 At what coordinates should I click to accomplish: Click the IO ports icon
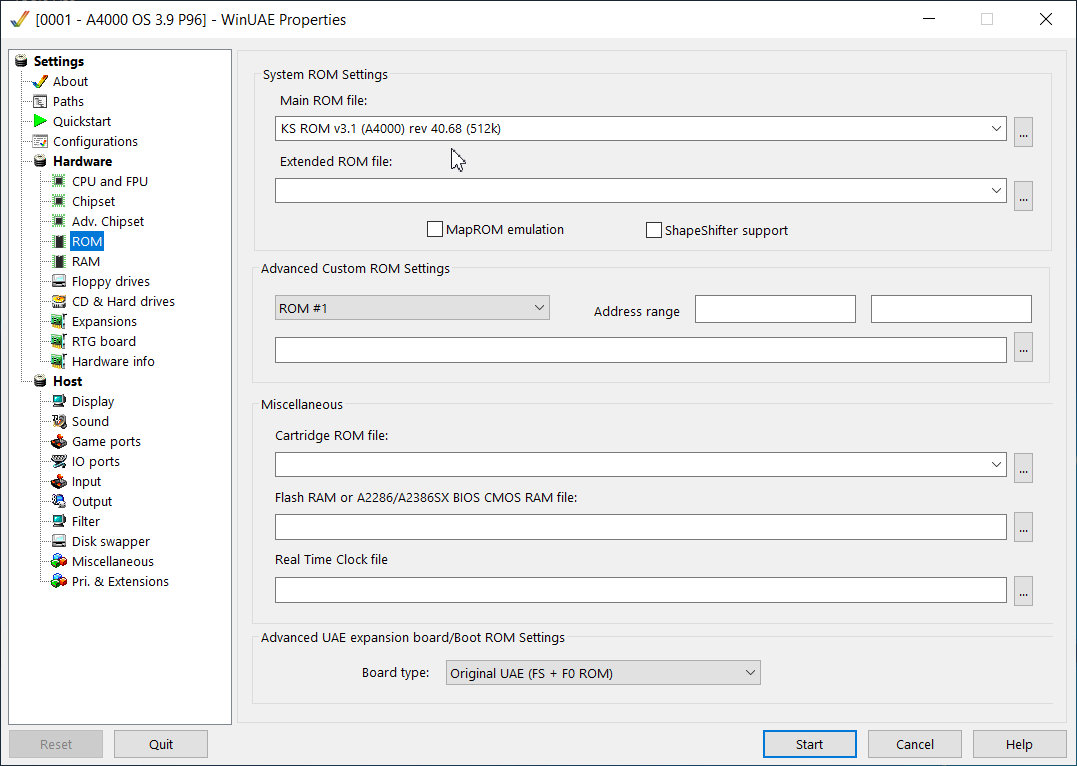pyautogui.click(x=59, y=461)
